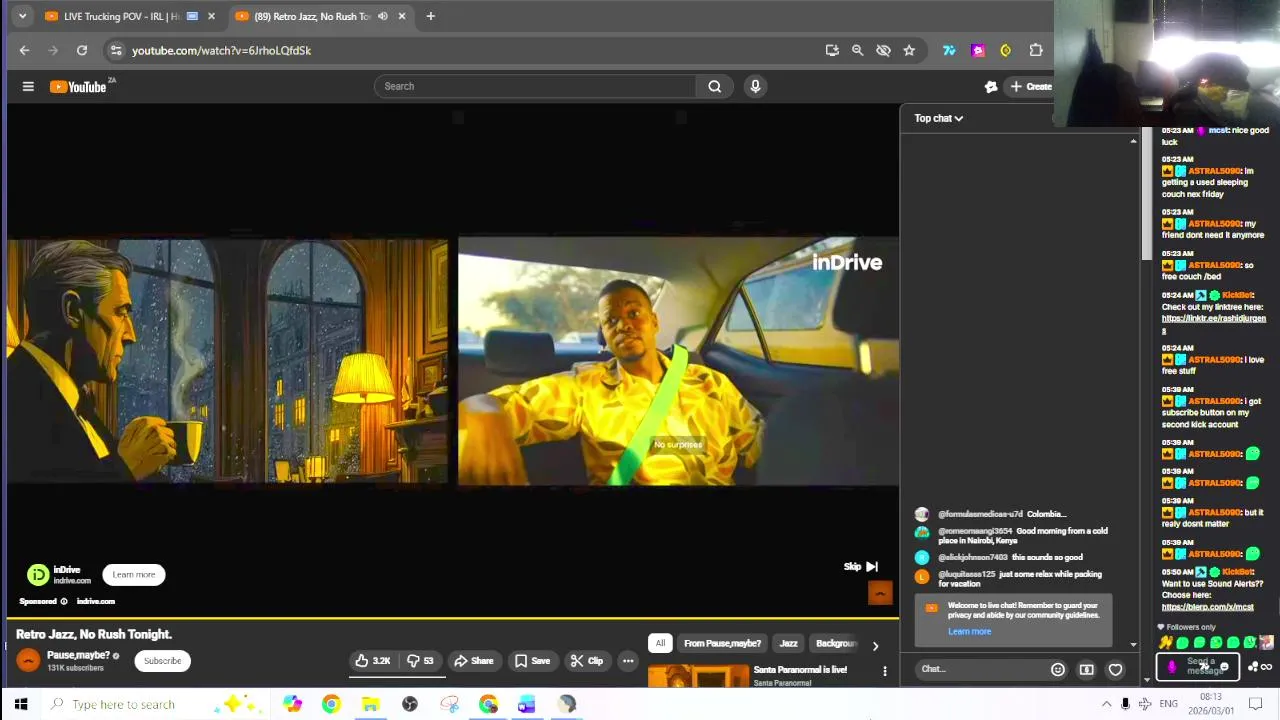Open the Pause,maybe? channel avatar
The width and height of the screenshot is (1280, 720).
[x=28, y=660]
